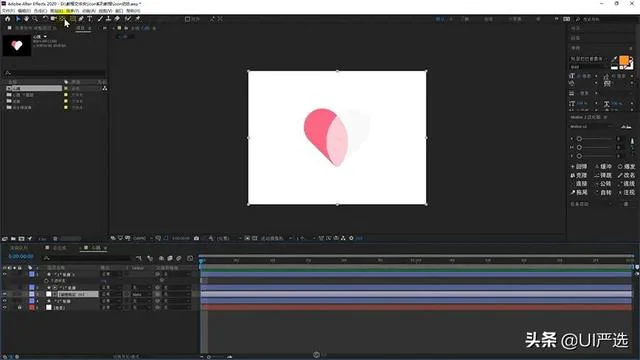Open track matte dropdown showing Alpha

click(141, 294)
